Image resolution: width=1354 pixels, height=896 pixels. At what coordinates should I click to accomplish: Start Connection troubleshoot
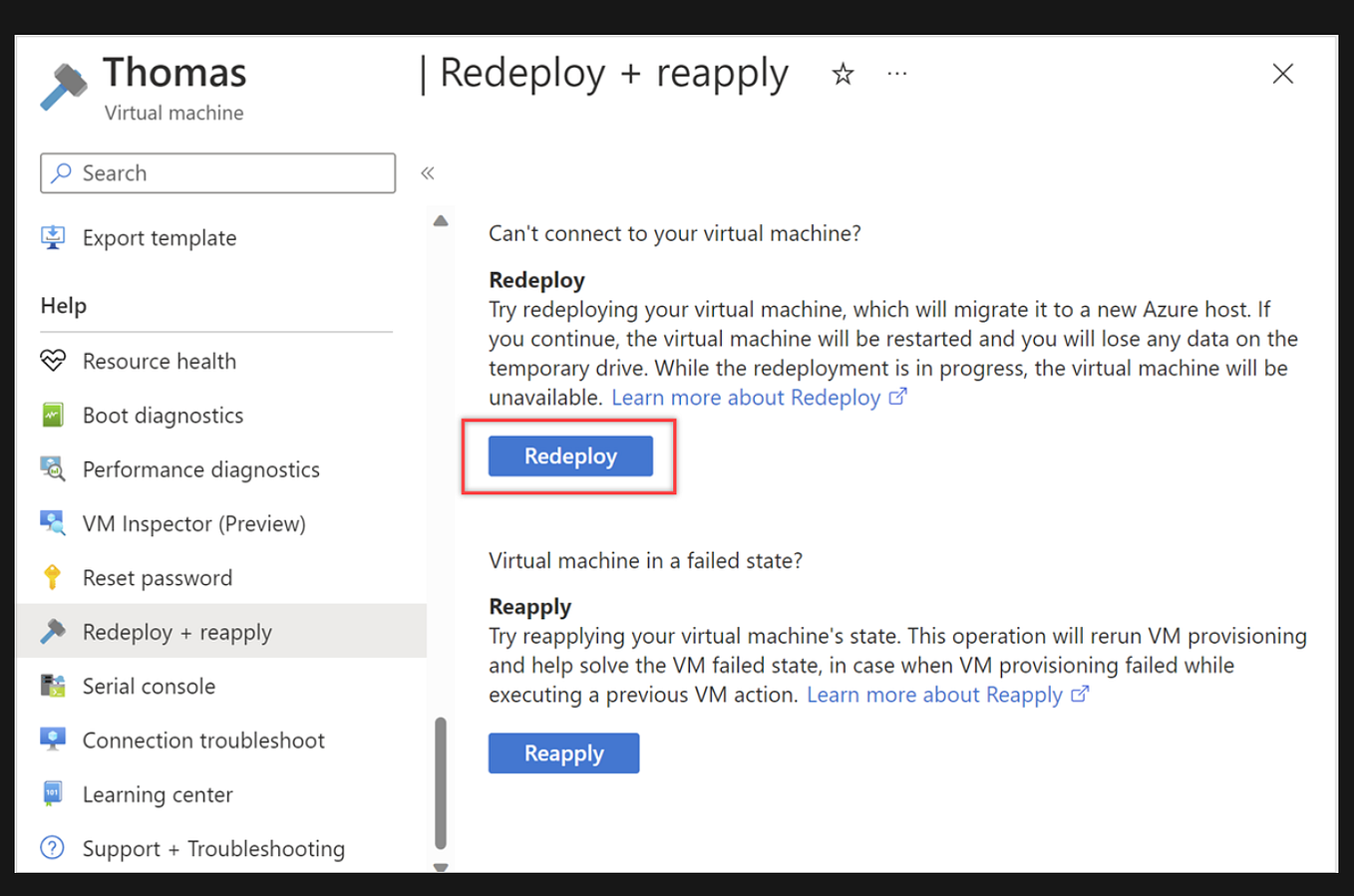(203, 740)
